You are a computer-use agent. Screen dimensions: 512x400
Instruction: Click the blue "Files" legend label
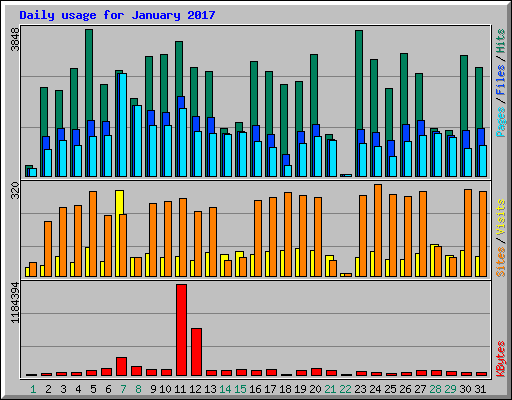pyautogui.click(x=501, y=79)
